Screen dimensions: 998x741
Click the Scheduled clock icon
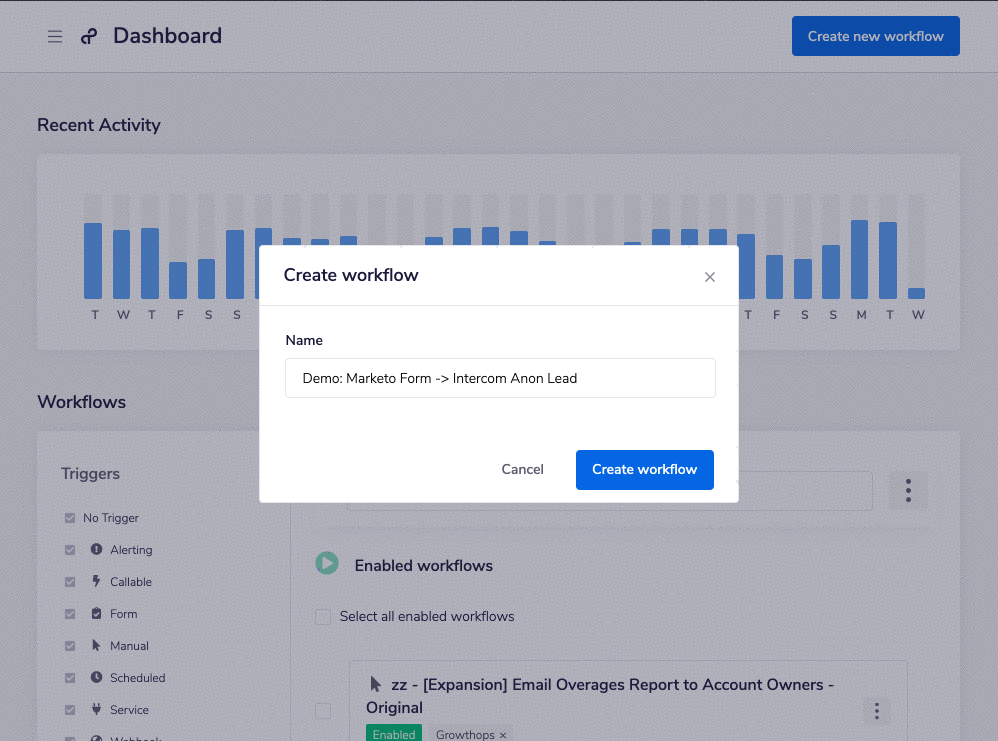point(96,677)
